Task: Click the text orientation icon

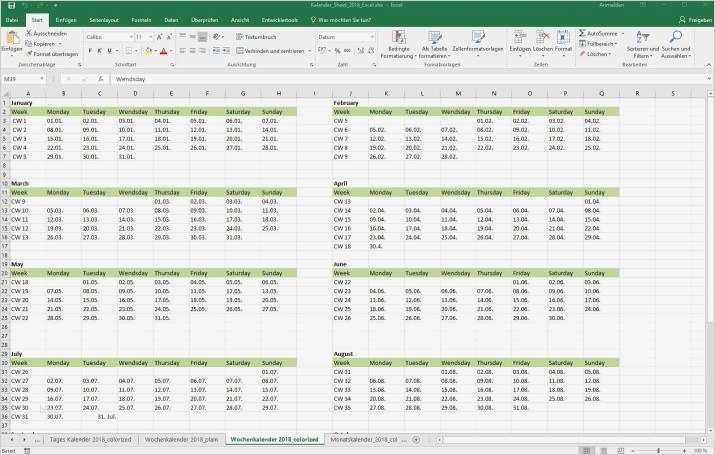Action: [x=217, y=36]
